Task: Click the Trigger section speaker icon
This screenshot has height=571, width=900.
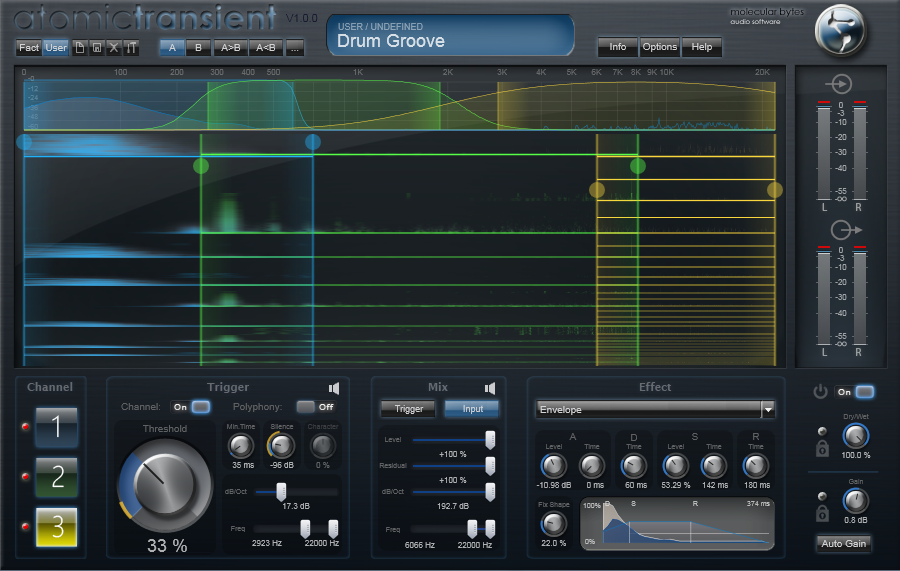Action: pyautogui.click(x=335, y=388)
